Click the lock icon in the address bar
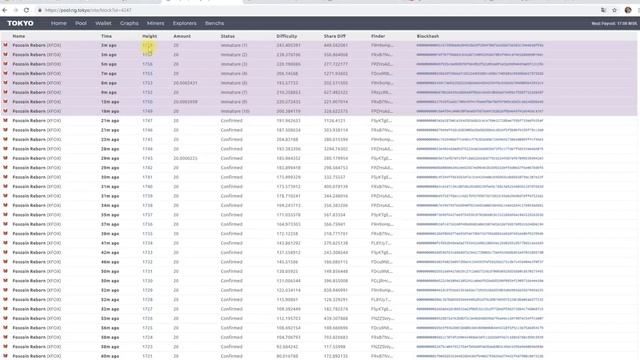The image size is (640, 360). point(40,10)
